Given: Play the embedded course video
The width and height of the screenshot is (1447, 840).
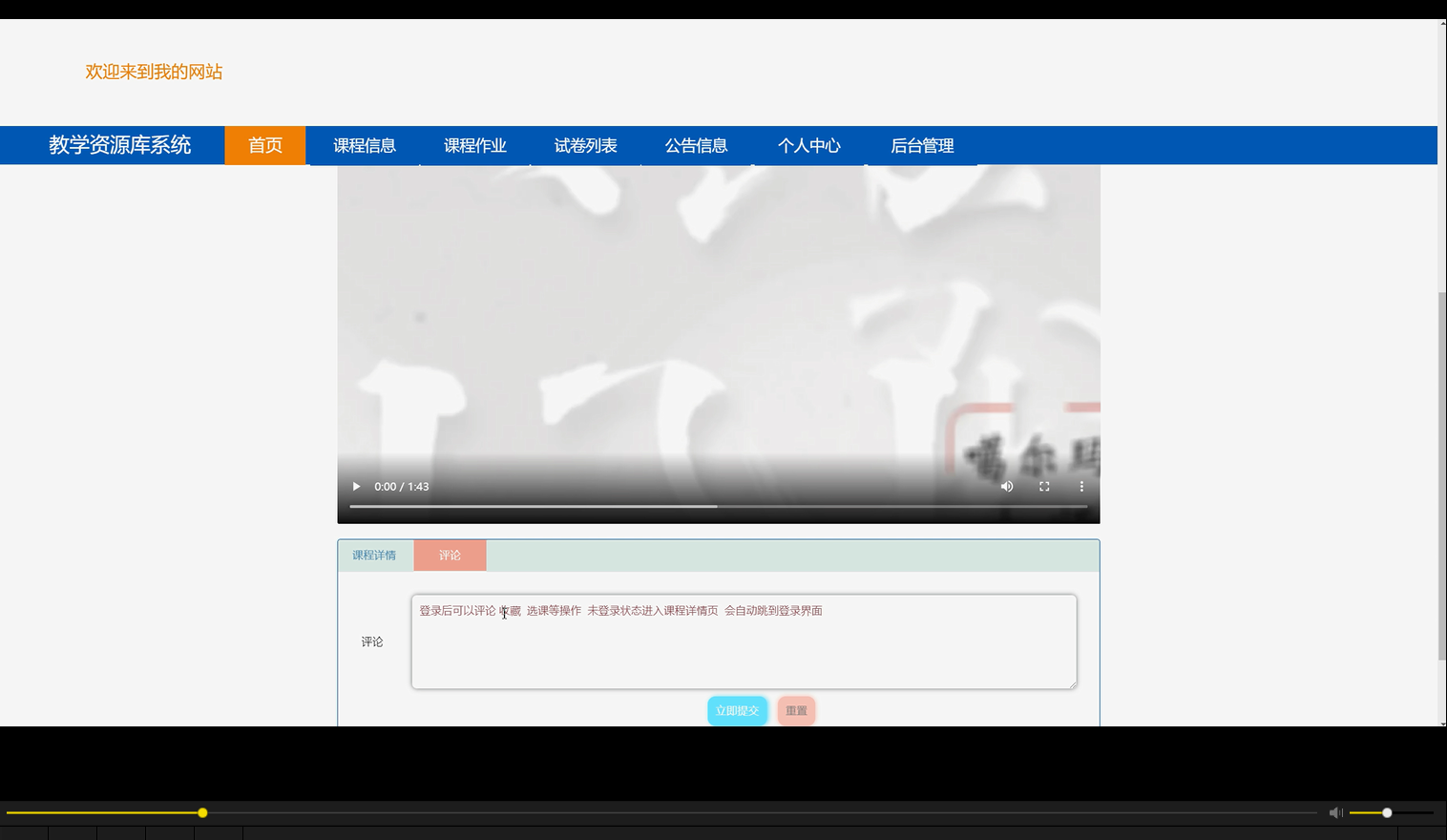Looking at the screenshot, I should (x=355, y=486).
